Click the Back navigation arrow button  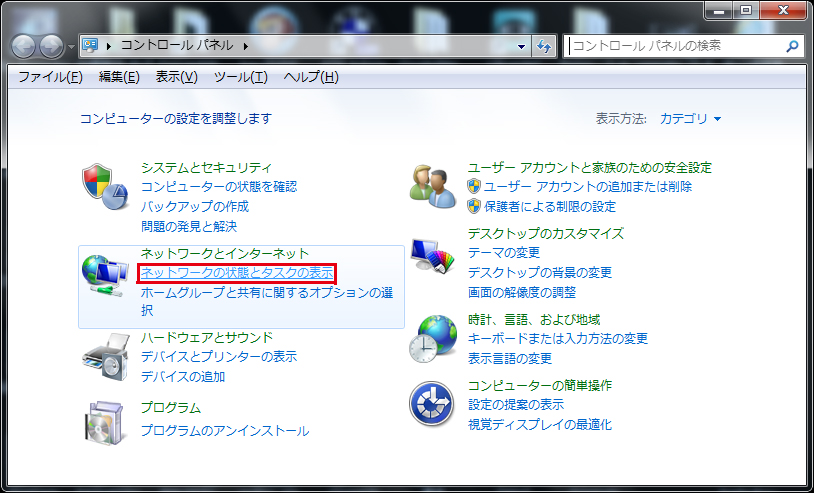coord(23,47)
